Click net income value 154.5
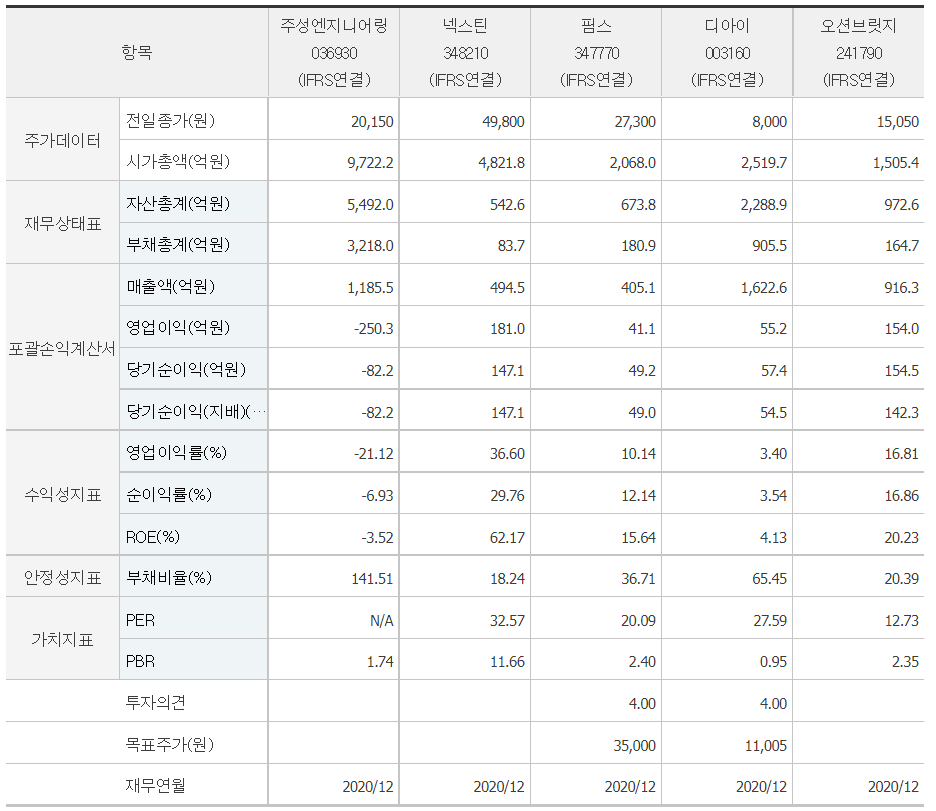This screenshot has width=936, height=811. (901, 371)
